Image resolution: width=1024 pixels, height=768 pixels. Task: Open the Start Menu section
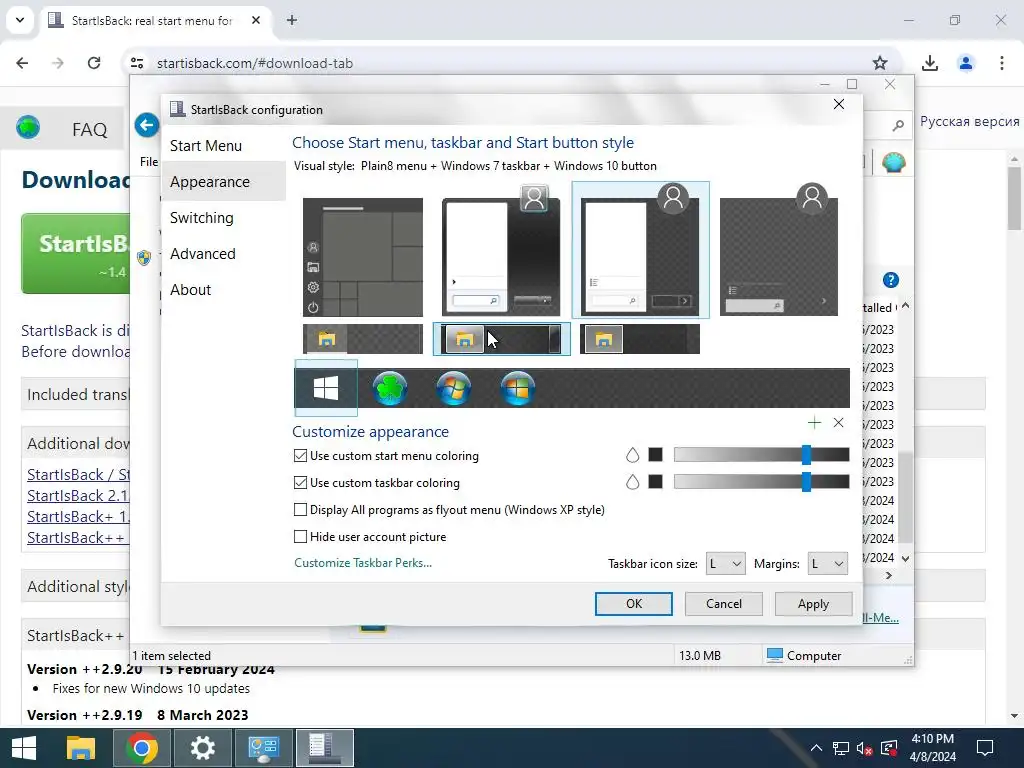coord(206,146)
